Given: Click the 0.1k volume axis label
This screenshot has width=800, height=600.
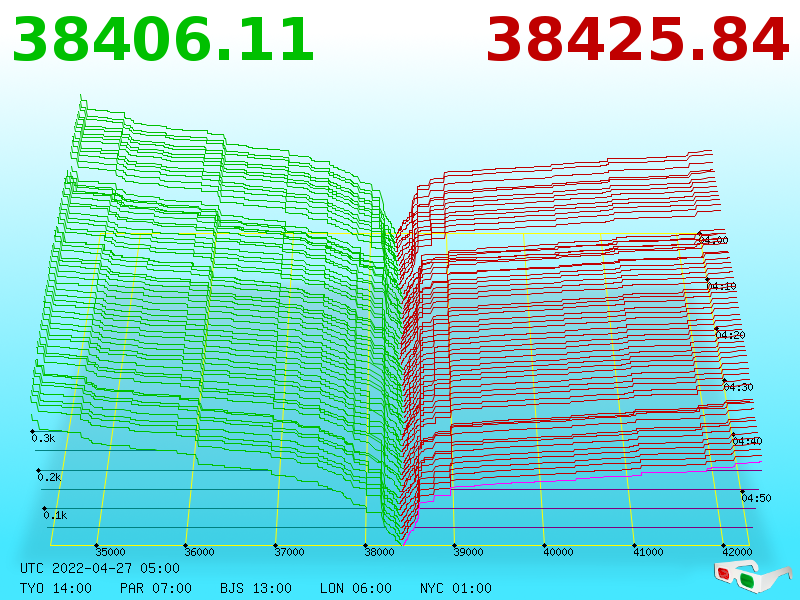Looking at the screenshot, I should [x=56, y=515].
